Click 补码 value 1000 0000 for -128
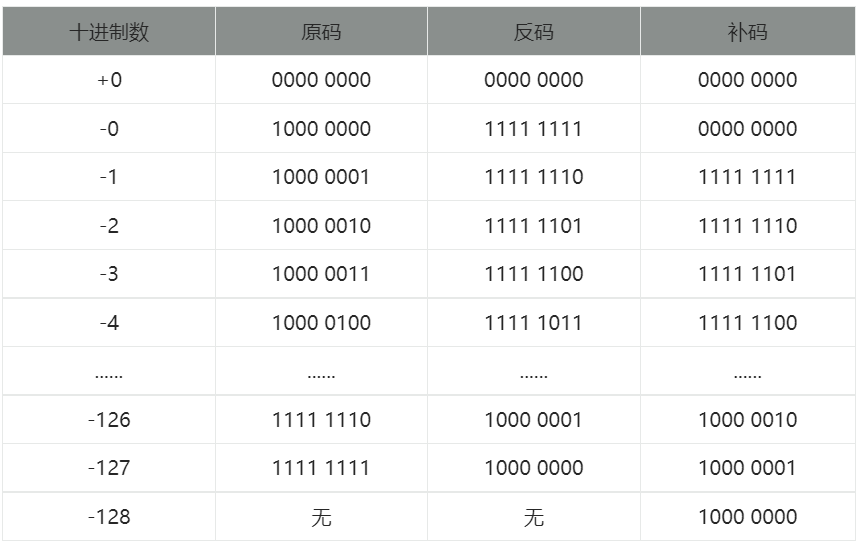The width and height of the screenshot is (860, 545). pyautogui.click(x=747, y=517)
